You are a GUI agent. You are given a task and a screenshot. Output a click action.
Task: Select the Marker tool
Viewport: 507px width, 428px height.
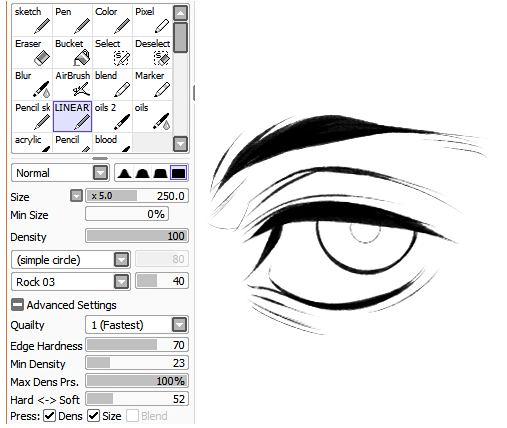pos(152,84)
